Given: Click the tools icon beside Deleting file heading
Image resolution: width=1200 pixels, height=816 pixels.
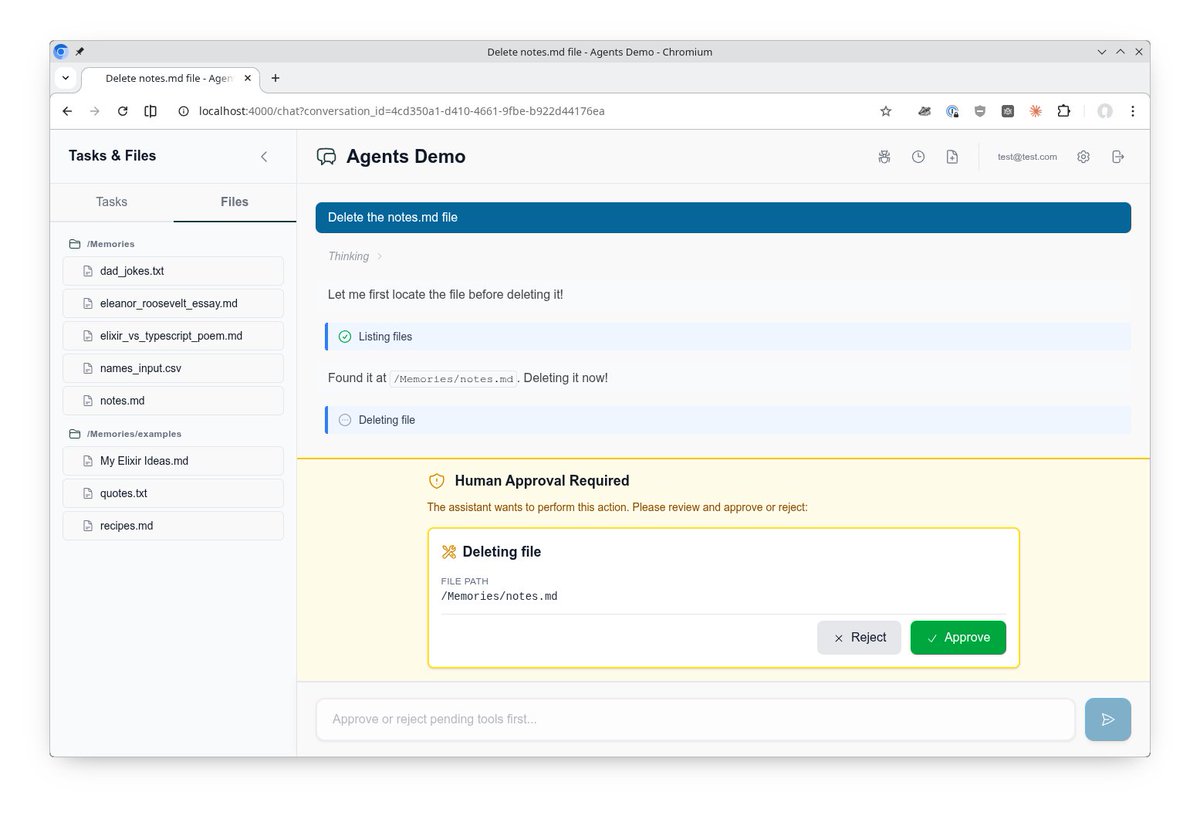Looking at the screenshot, I should pyautogui.click(x=449, y=552).
